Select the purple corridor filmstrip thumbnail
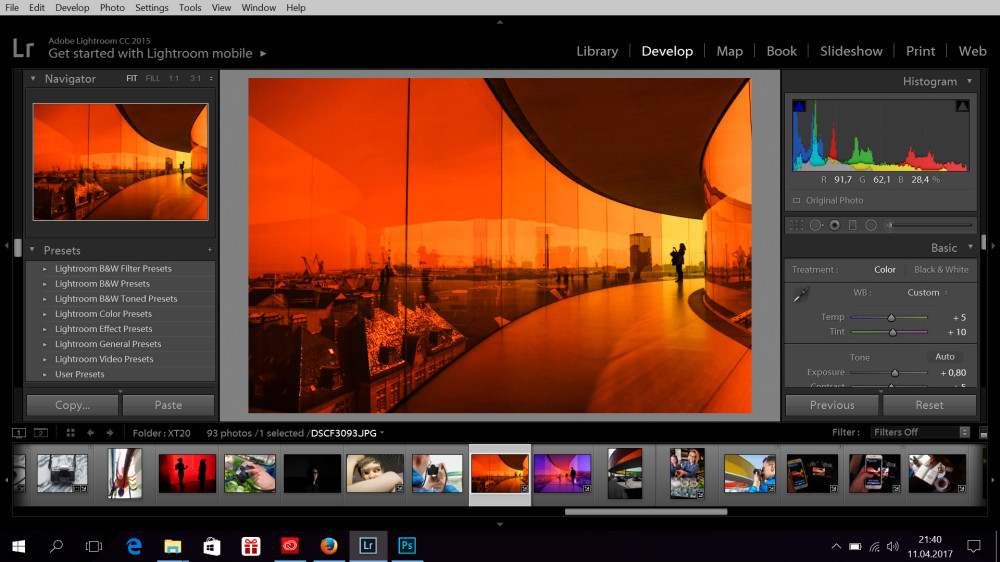Image resolution: width=1000 pixels, height=562 pixels. click(562, 473)
